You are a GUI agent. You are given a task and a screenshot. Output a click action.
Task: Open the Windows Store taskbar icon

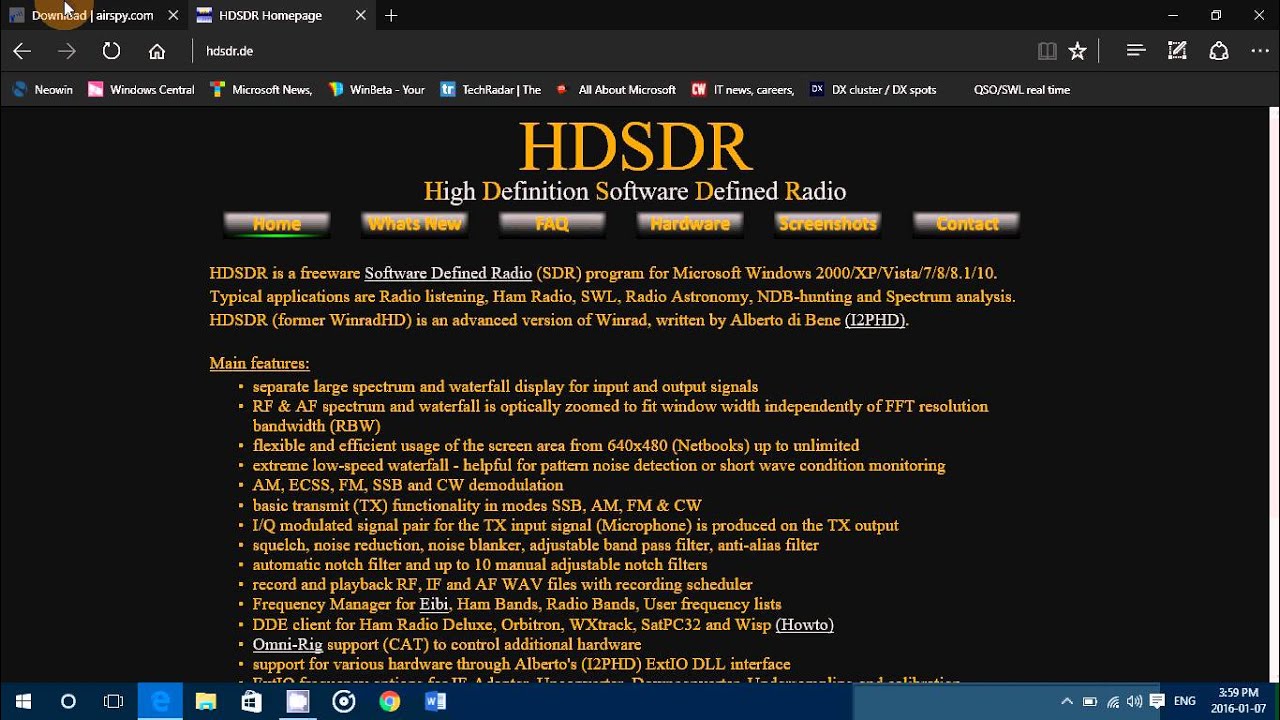(x=252, y=702)
